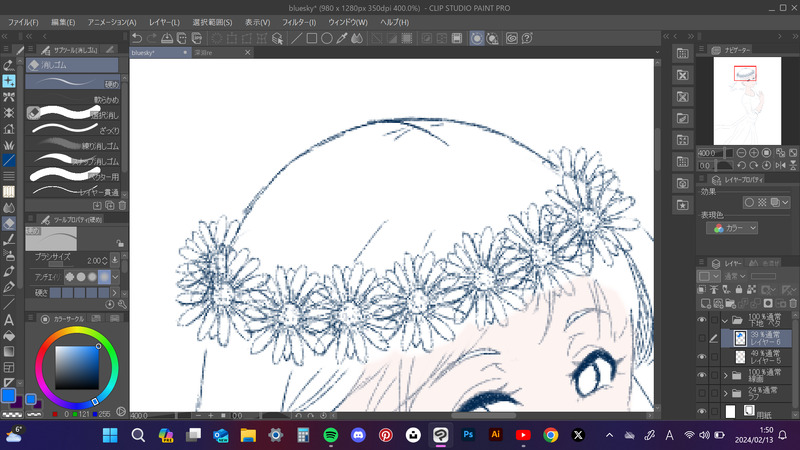This screenshot has height=450, width=800.
Task: Close the second canvas tab with X
Action: [x=247, y=53]
